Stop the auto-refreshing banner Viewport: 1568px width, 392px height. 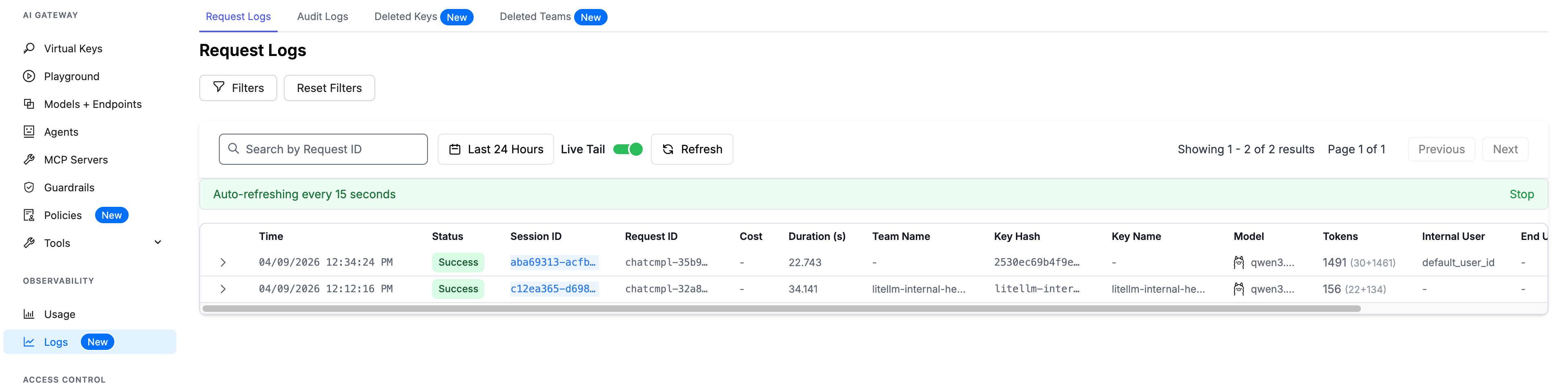(1521, 195)
